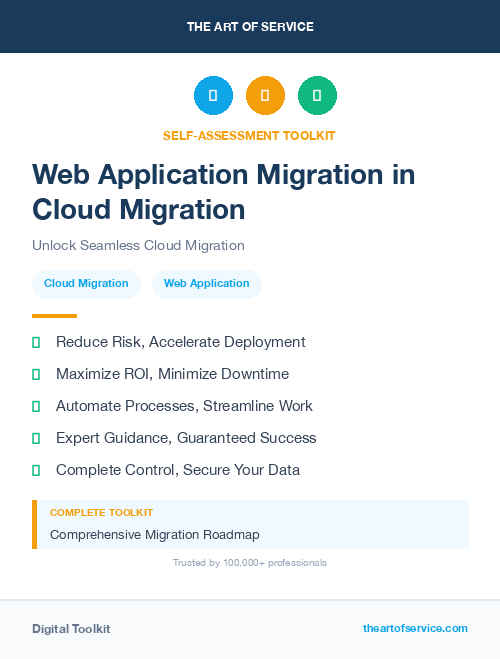500x659 pixels.
Task: Click Reduce Risk, Accelerate Deployment text
Action: pyautogui.click(x=181, y=342)
